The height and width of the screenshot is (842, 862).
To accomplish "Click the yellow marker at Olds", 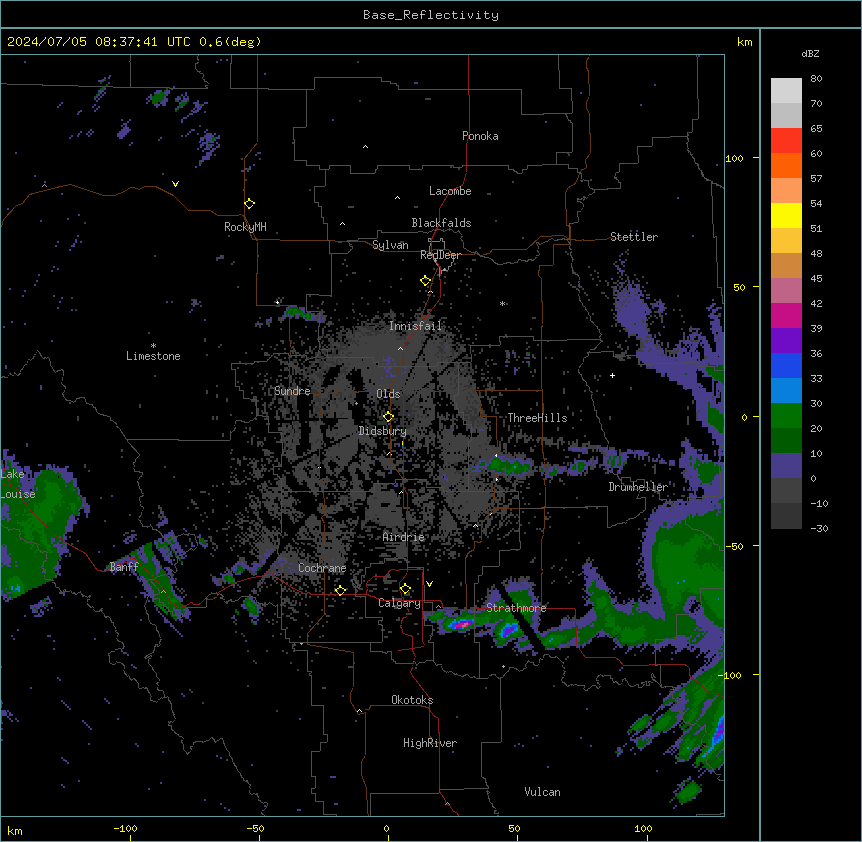I will pos(388,417).
